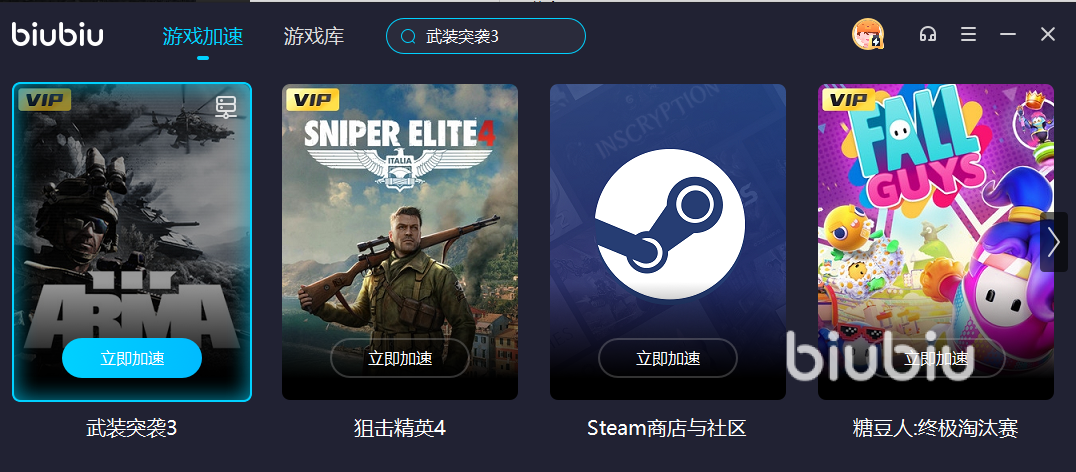The height and width of the screenshot is (472, 1076).
Task: Start 立即加速 for Steam商店与社区
Action: [x=668, y=358]
